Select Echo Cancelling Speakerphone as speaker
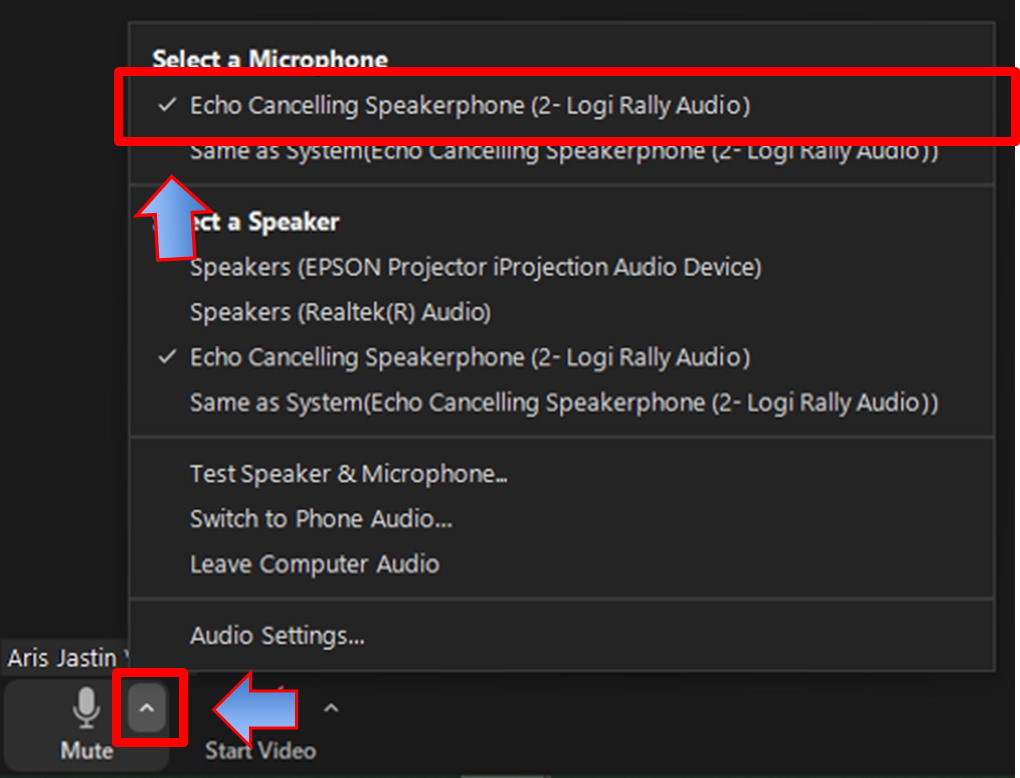The image size is (1020, 778). (470, 357)
